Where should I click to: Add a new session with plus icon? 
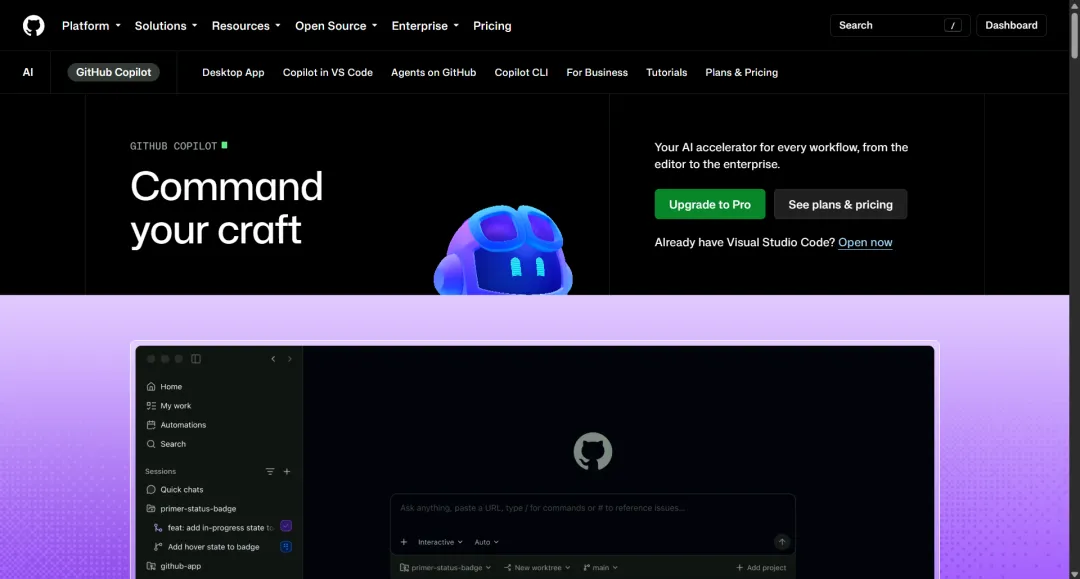point(287,472)
